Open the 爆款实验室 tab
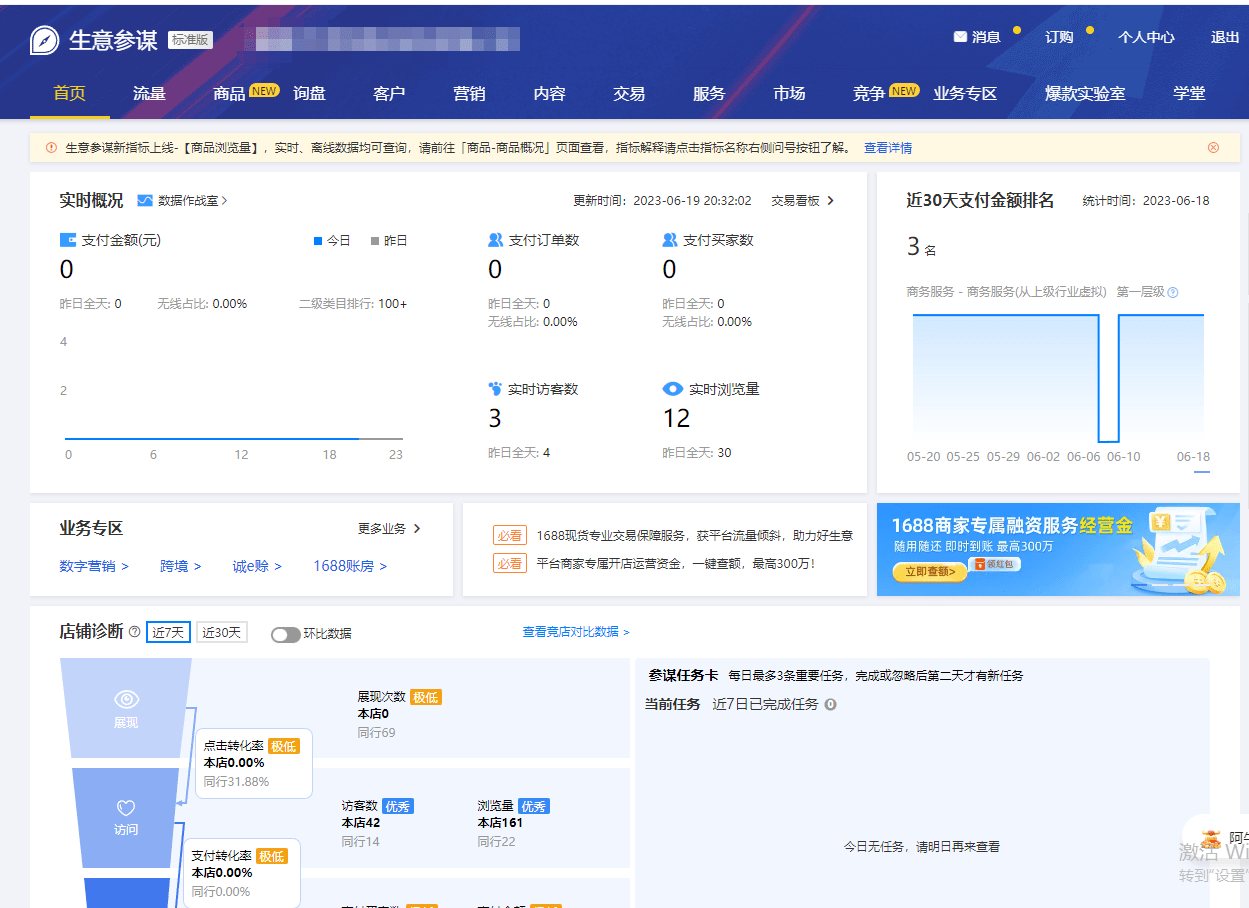This screenshot has width=1249, height=908. [x=1086, y=93]
